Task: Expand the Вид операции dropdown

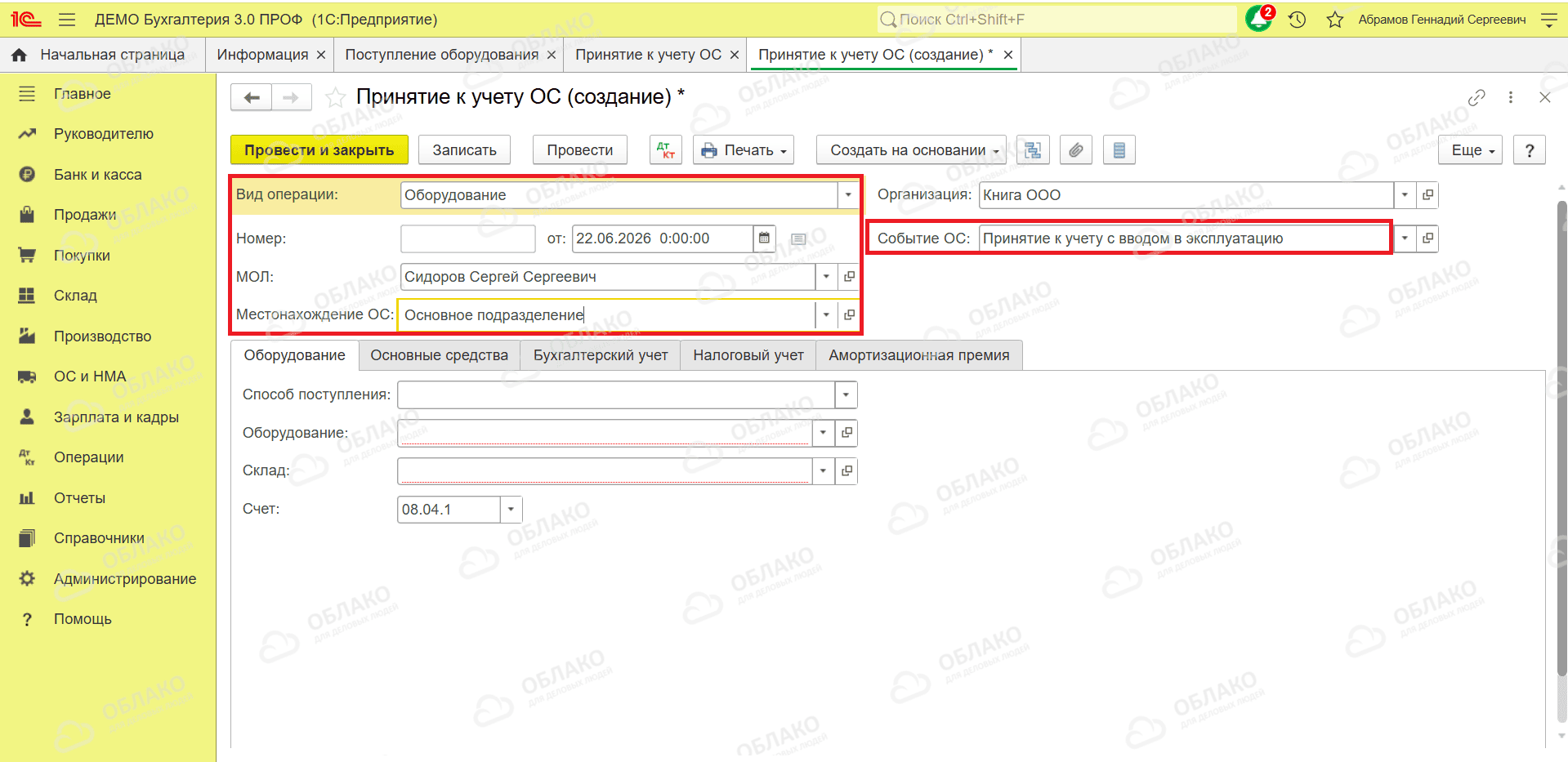Action: pos(848,195)
